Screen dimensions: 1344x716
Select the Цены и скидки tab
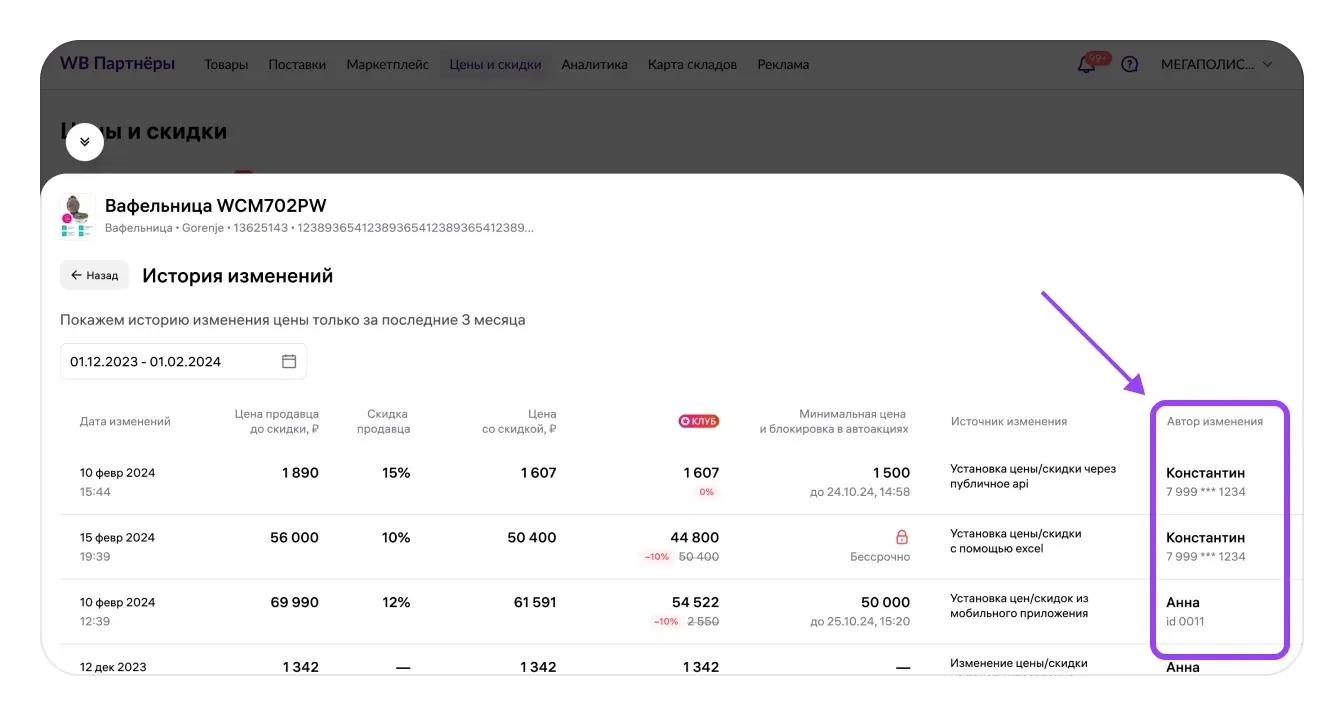pos(495,65)
